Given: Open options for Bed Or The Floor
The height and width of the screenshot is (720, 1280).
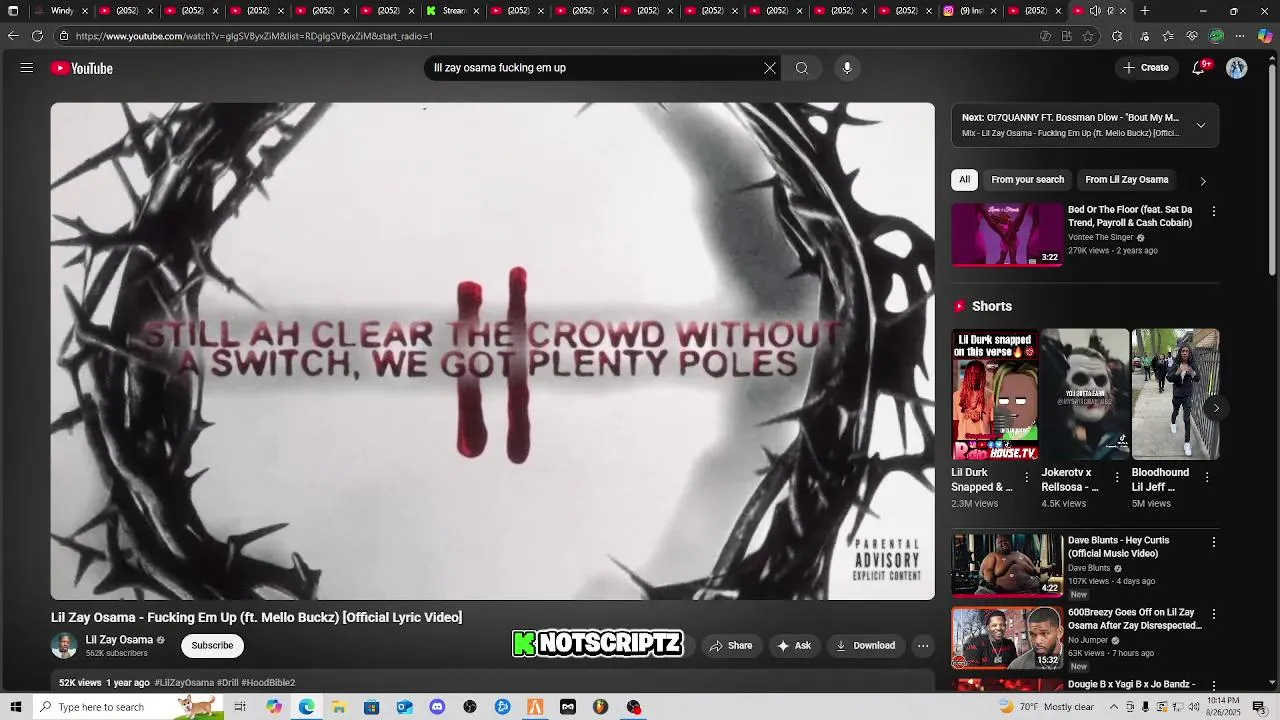Looking at the screenshot, I should 1213,212.
